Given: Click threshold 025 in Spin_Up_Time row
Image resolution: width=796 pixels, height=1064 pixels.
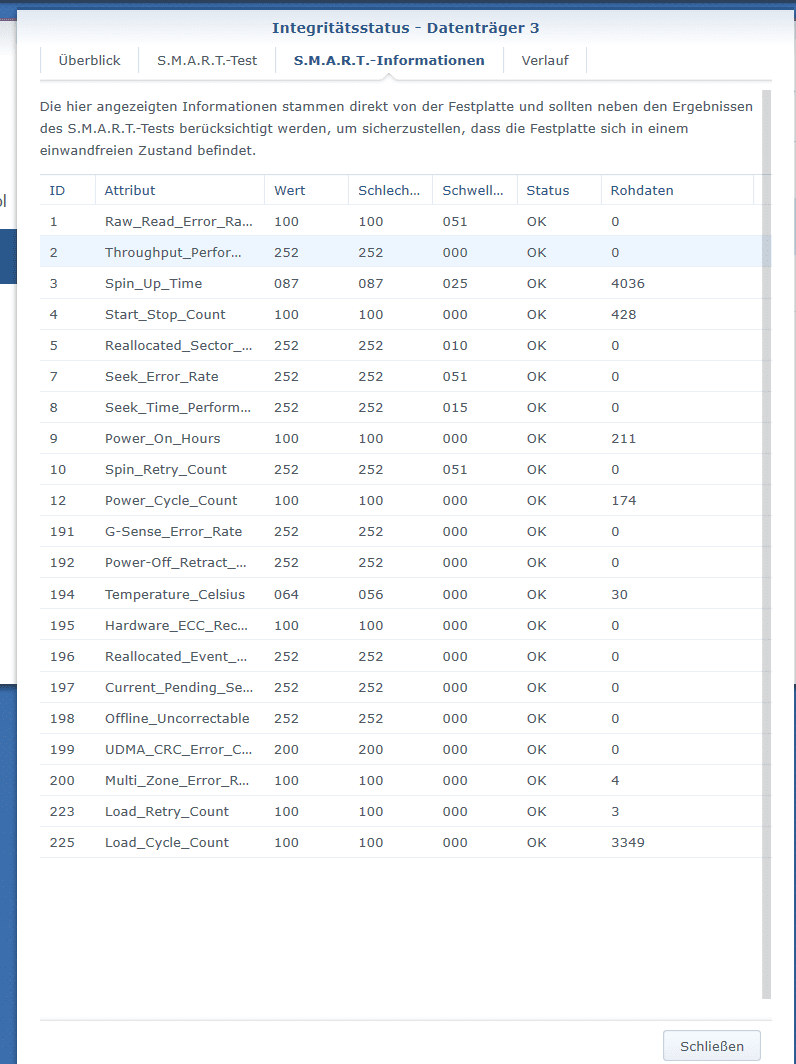Looking at the screenshot, I should click(x=455, y=284).
